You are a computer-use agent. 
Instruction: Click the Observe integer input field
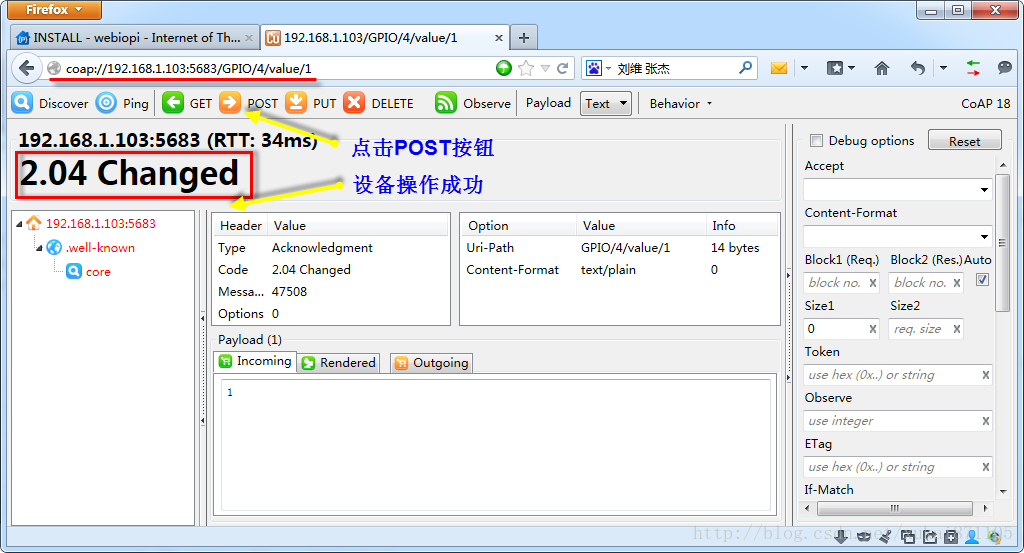click(897, 420)
